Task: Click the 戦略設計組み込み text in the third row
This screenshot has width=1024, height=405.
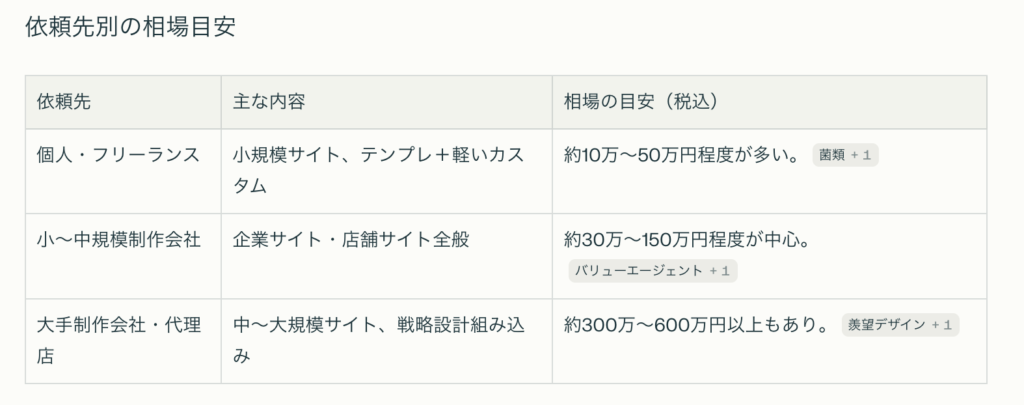Action: coord(460,325)
